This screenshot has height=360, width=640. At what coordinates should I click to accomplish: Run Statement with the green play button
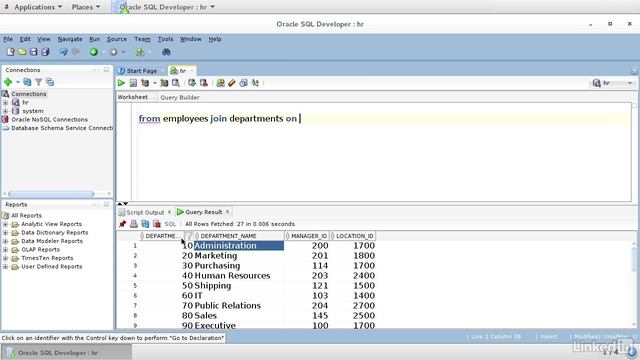click(121, 83)
